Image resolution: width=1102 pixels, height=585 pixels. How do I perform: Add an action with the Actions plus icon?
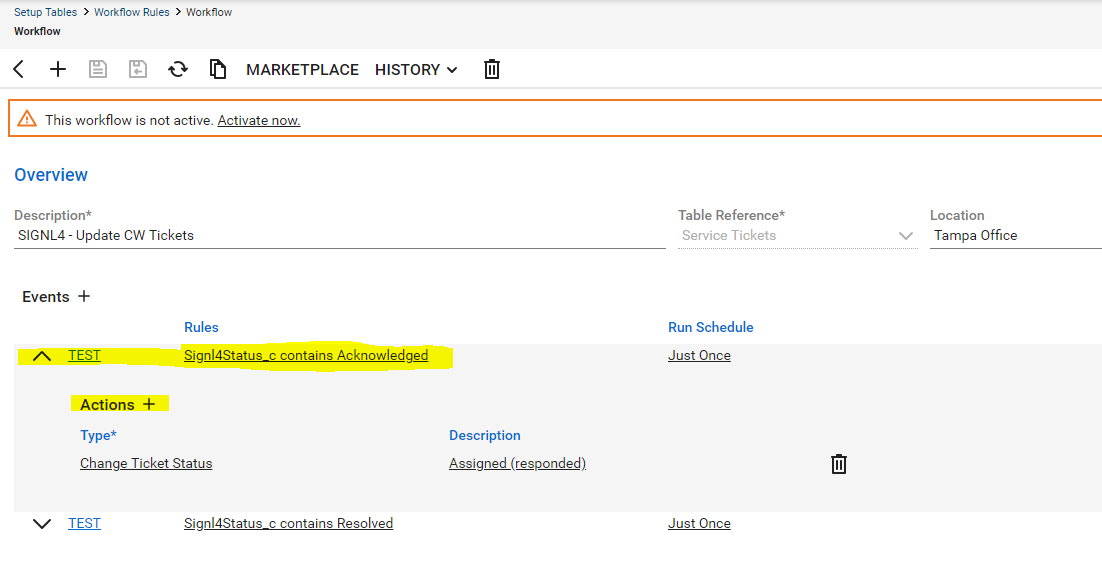coord(149,404)
